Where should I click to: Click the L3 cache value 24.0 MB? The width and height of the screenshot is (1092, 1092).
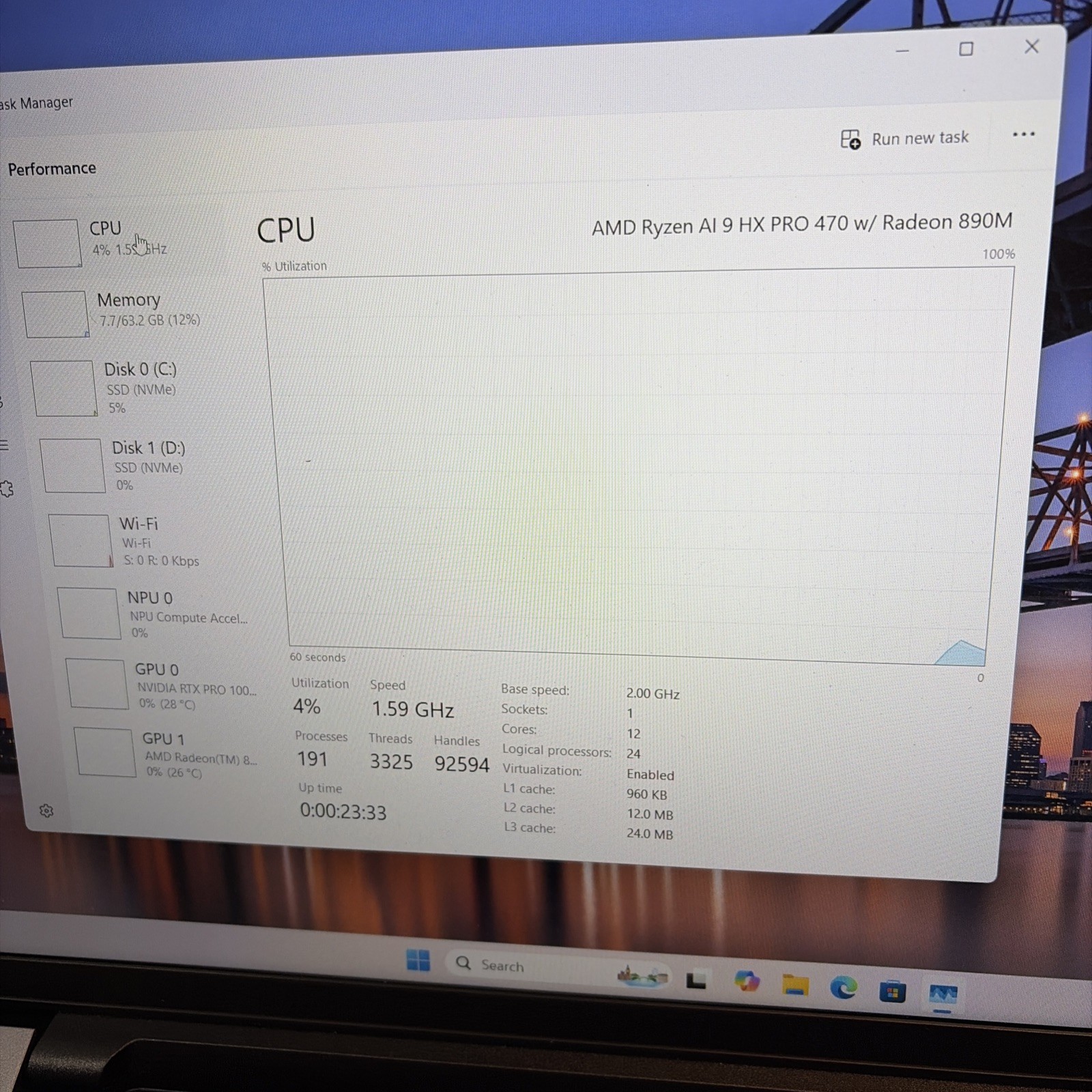pos(650,834)
